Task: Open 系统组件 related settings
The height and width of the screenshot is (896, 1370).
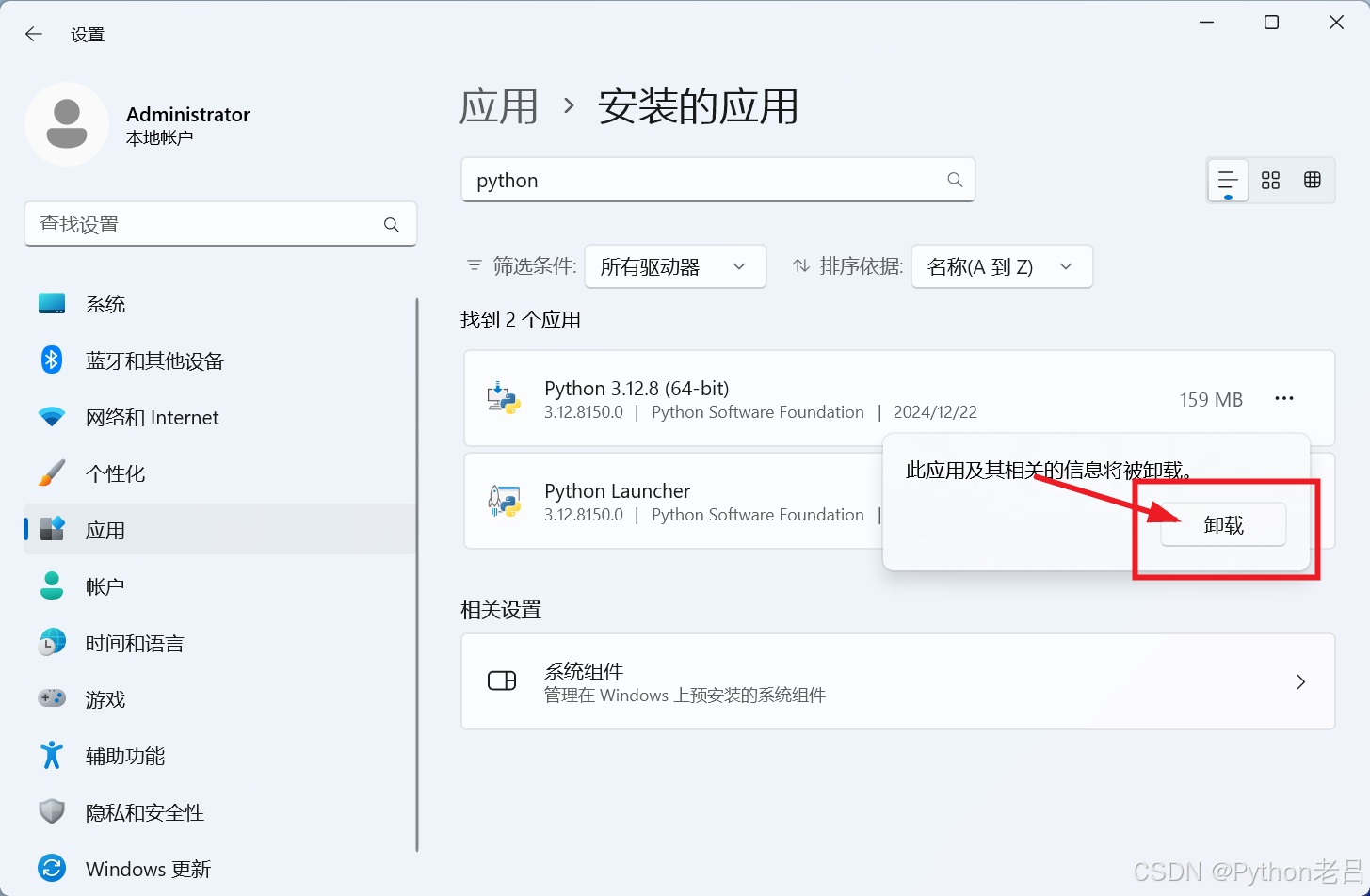Action: [898, 681]
